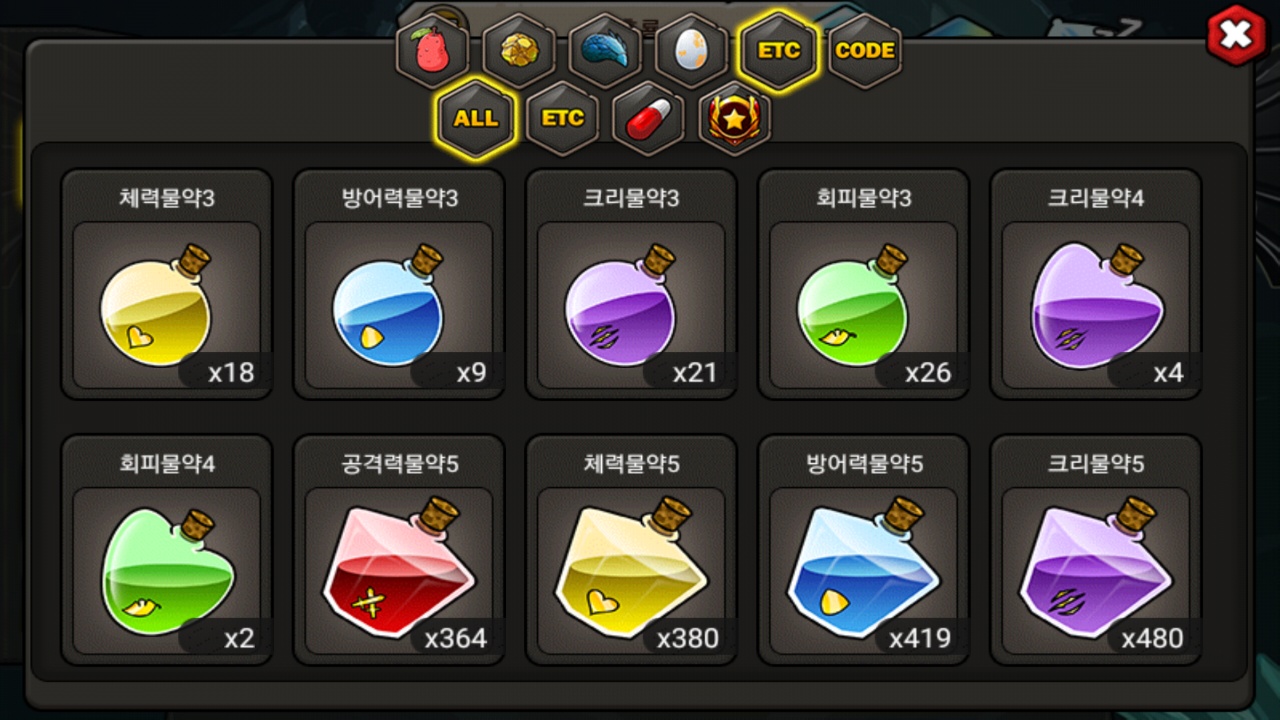Select the purple 크리물약3 potion
Viewport: 1280px width, 720px height.
click(x=631, y=285)
